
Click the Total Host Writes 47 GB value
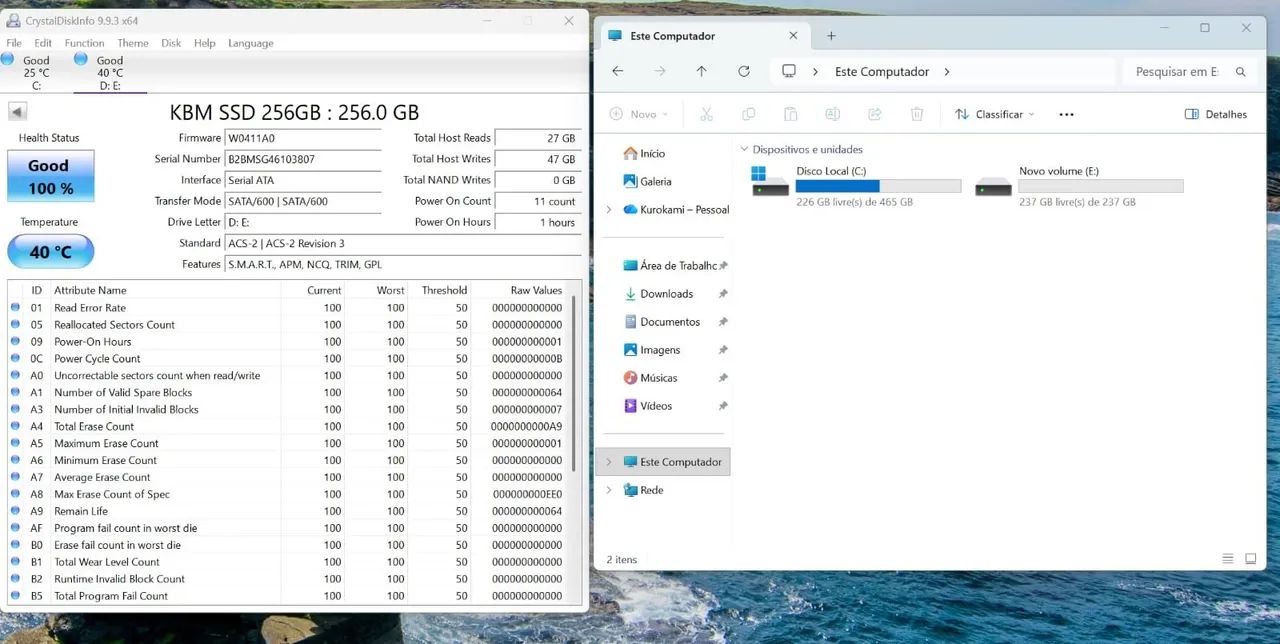pos(538,159)
